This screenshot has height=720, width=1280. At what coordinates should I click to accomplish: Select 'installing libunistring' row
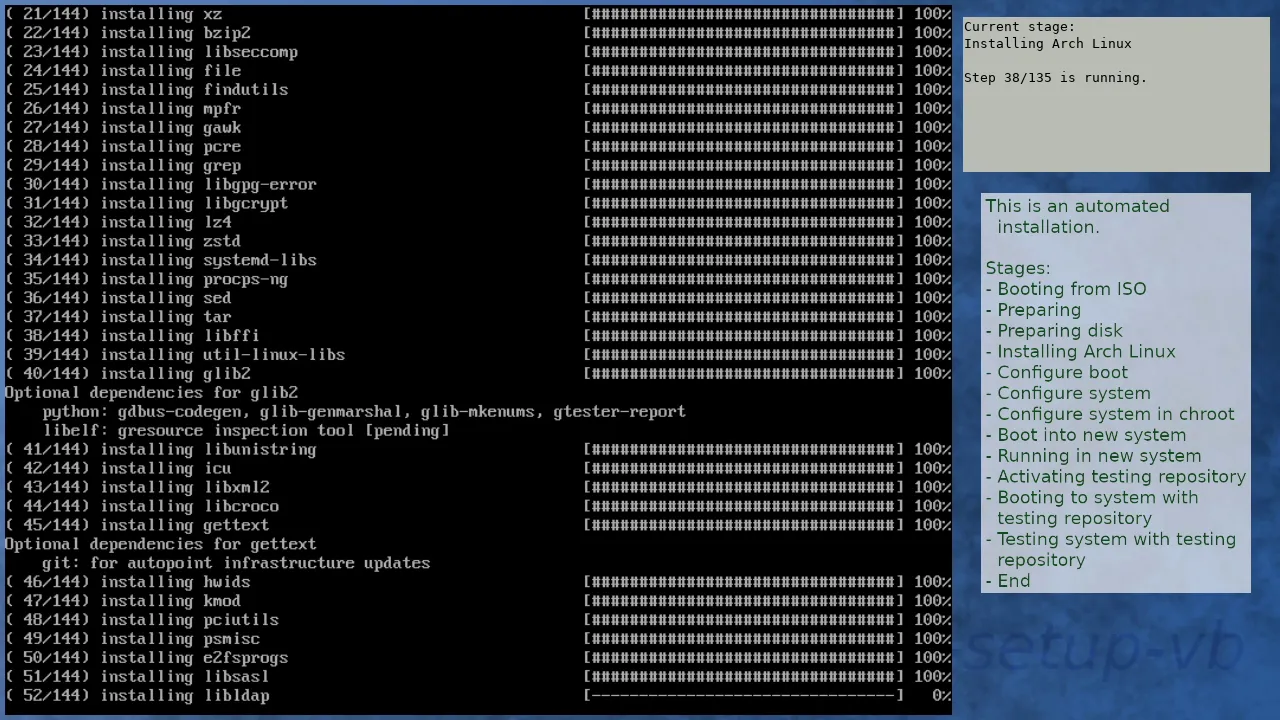click(478, 450)
